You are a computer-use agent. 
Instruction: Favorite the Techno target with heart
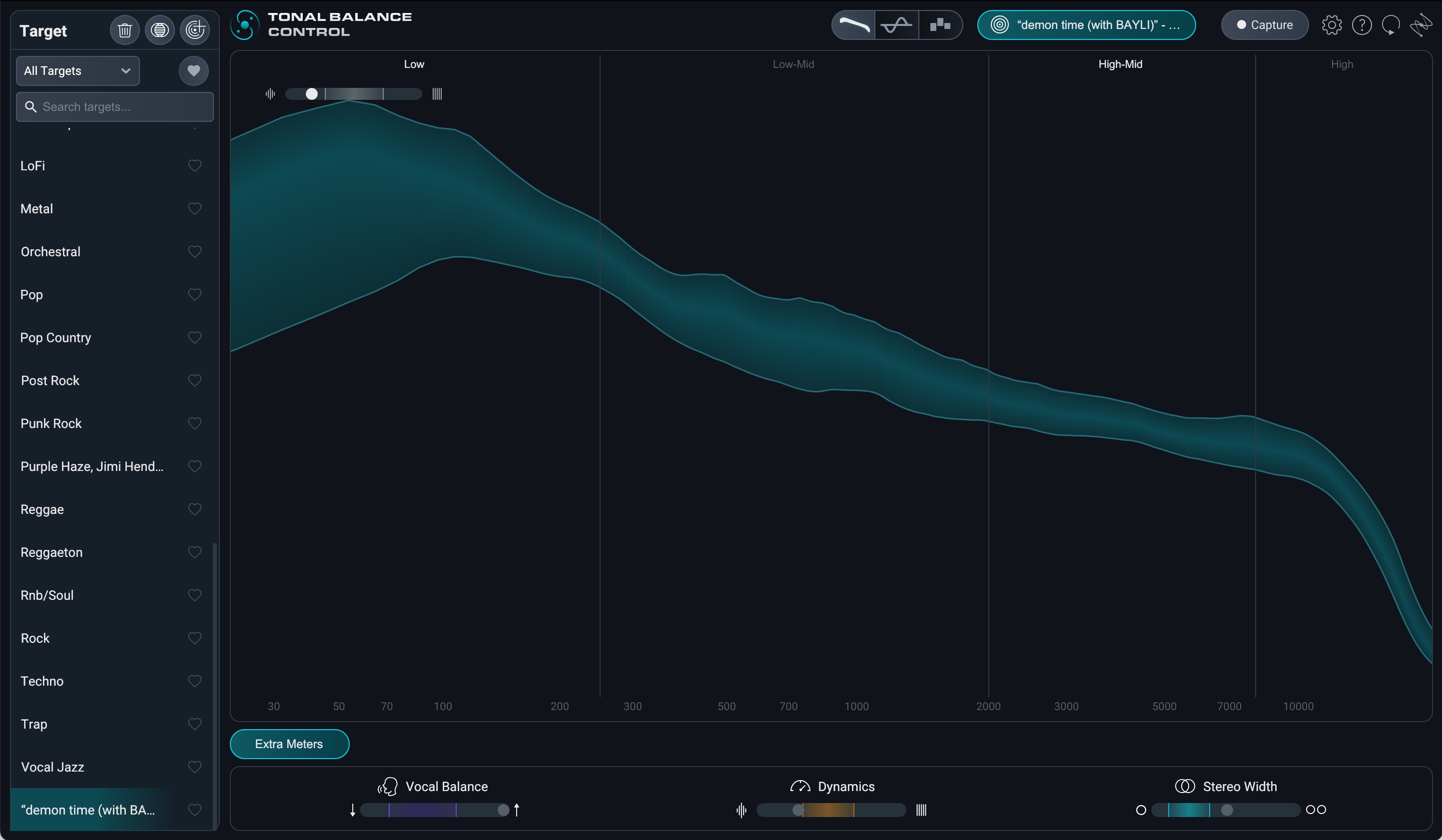coord(194,681)
